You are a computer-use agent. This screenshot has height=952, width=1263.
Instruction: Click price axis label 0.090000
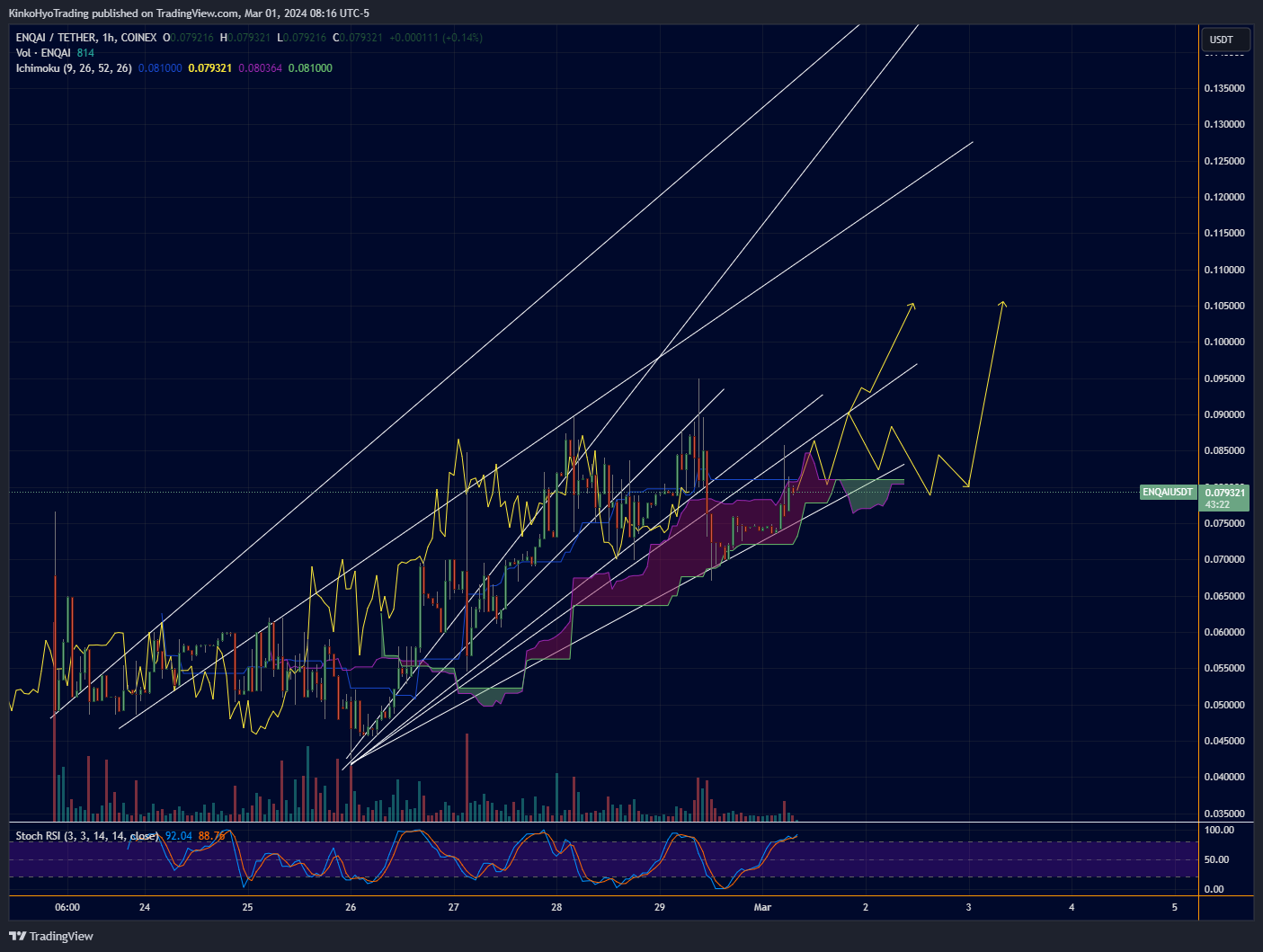(1224, 414)
